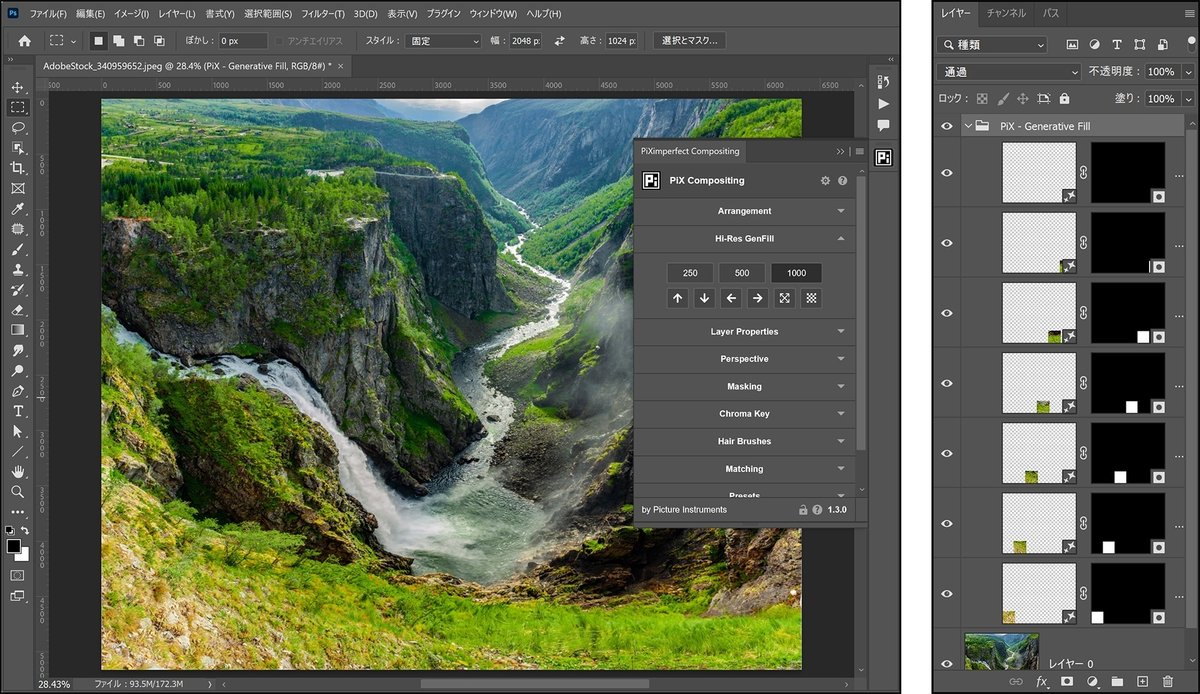This screenshot has width=1200, height=694.
Task: Toggle Quick Mask mode
Action: tap(18, 576)
